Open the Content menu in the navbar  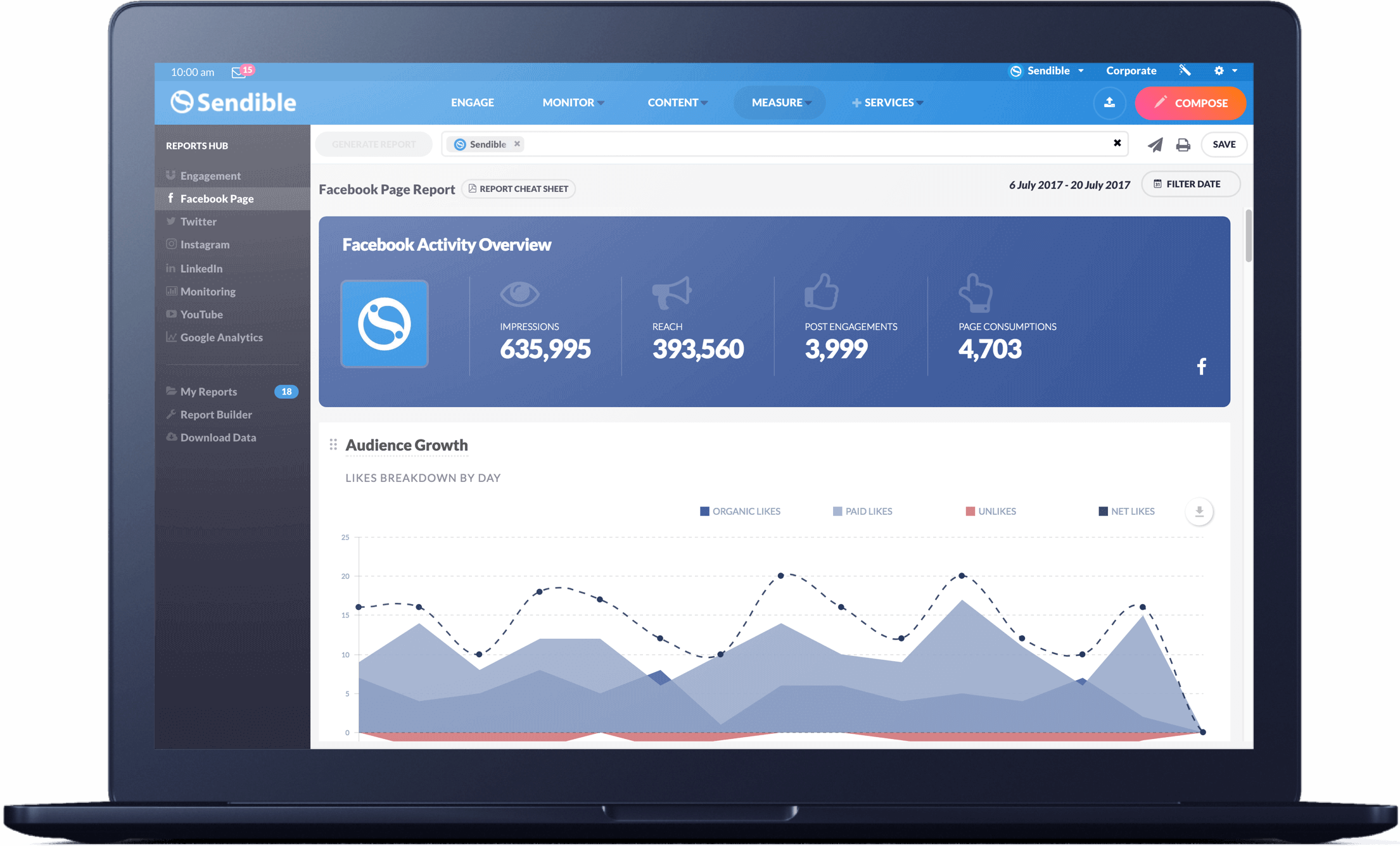pyautogui.click(x=677, y=102)
